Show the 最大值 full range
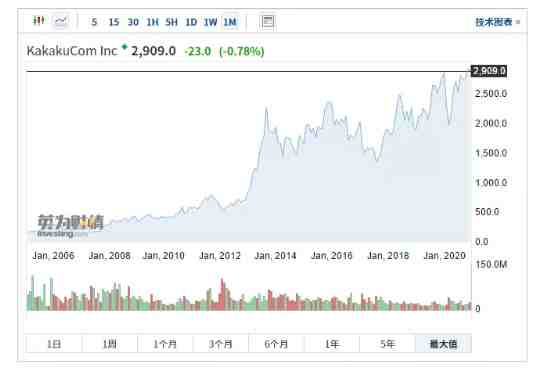The width and height of the screenshot is (543, 370). (x=443, y=344)
